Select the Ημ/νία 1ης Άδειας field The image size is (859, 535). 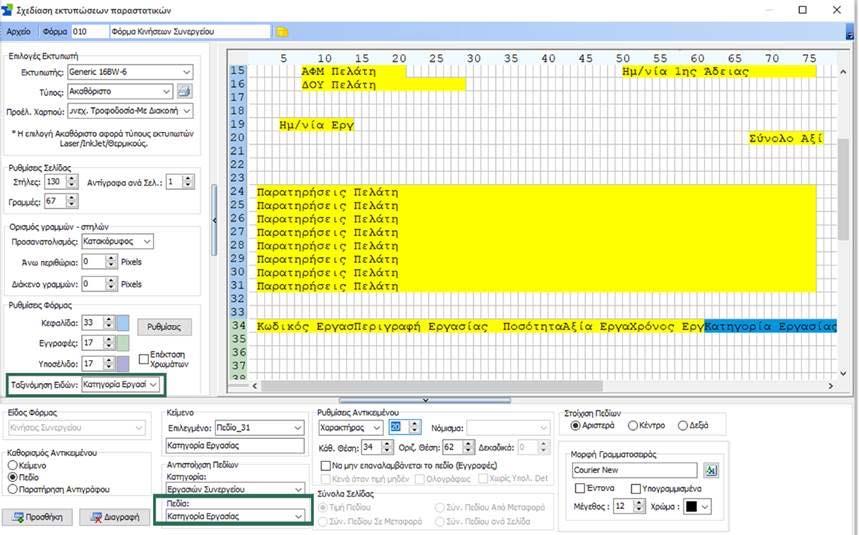[x=719, y=72]
